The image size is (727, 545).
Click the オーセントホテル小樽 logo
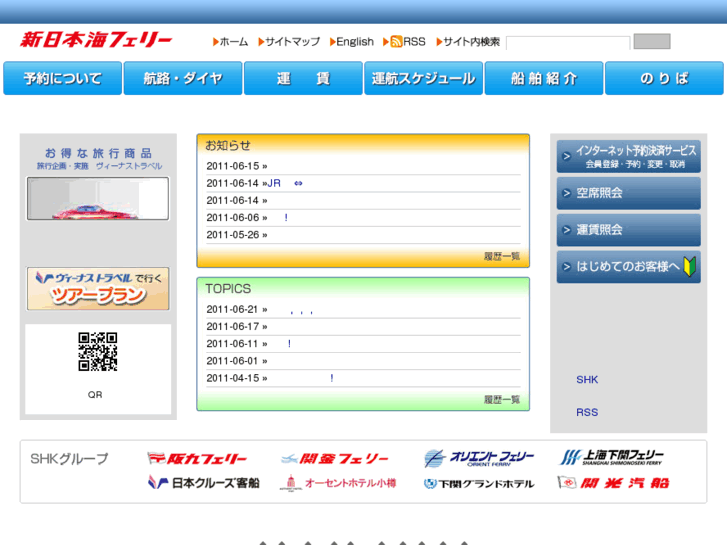(338, 483)
